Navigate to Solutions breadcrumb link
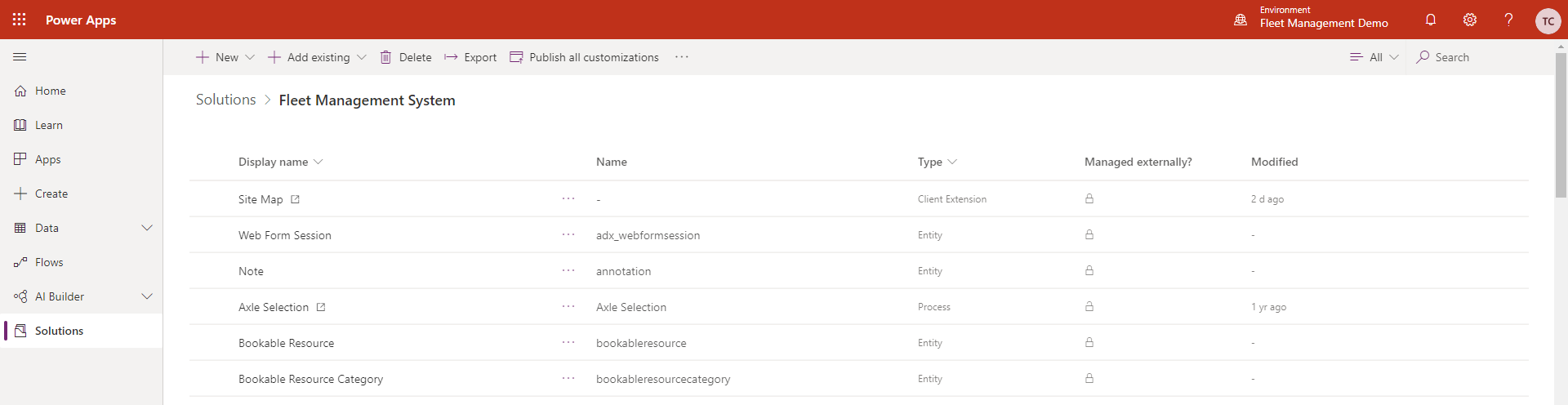 click(225, 100)
